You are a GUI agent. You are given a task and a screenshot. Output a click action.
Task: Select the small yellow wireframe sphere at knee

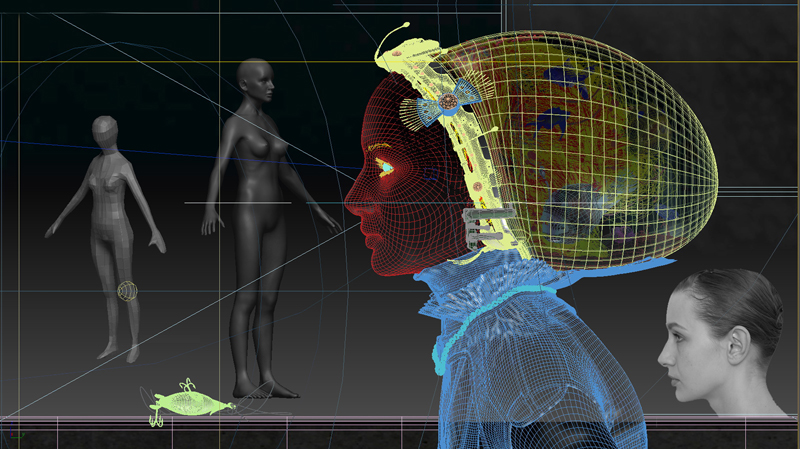(x=128, y=291)
